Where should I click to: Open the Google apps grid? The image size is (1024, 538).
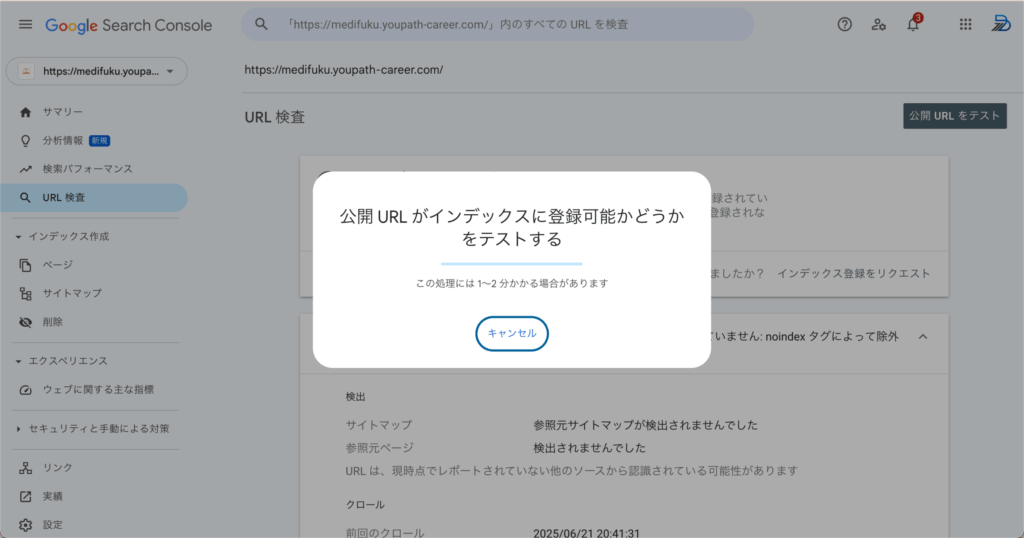click(965, 25)
